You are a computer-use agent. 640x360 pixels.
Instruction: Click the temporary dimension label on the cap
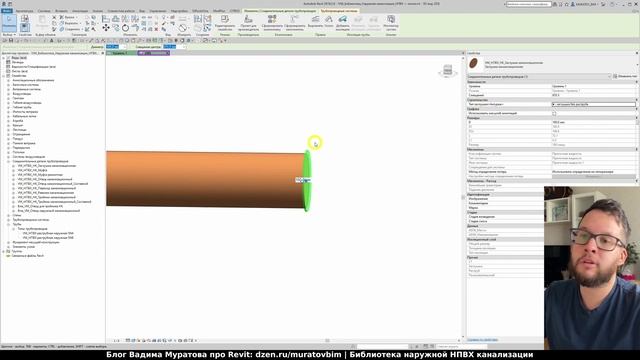[x=302, y=180]
